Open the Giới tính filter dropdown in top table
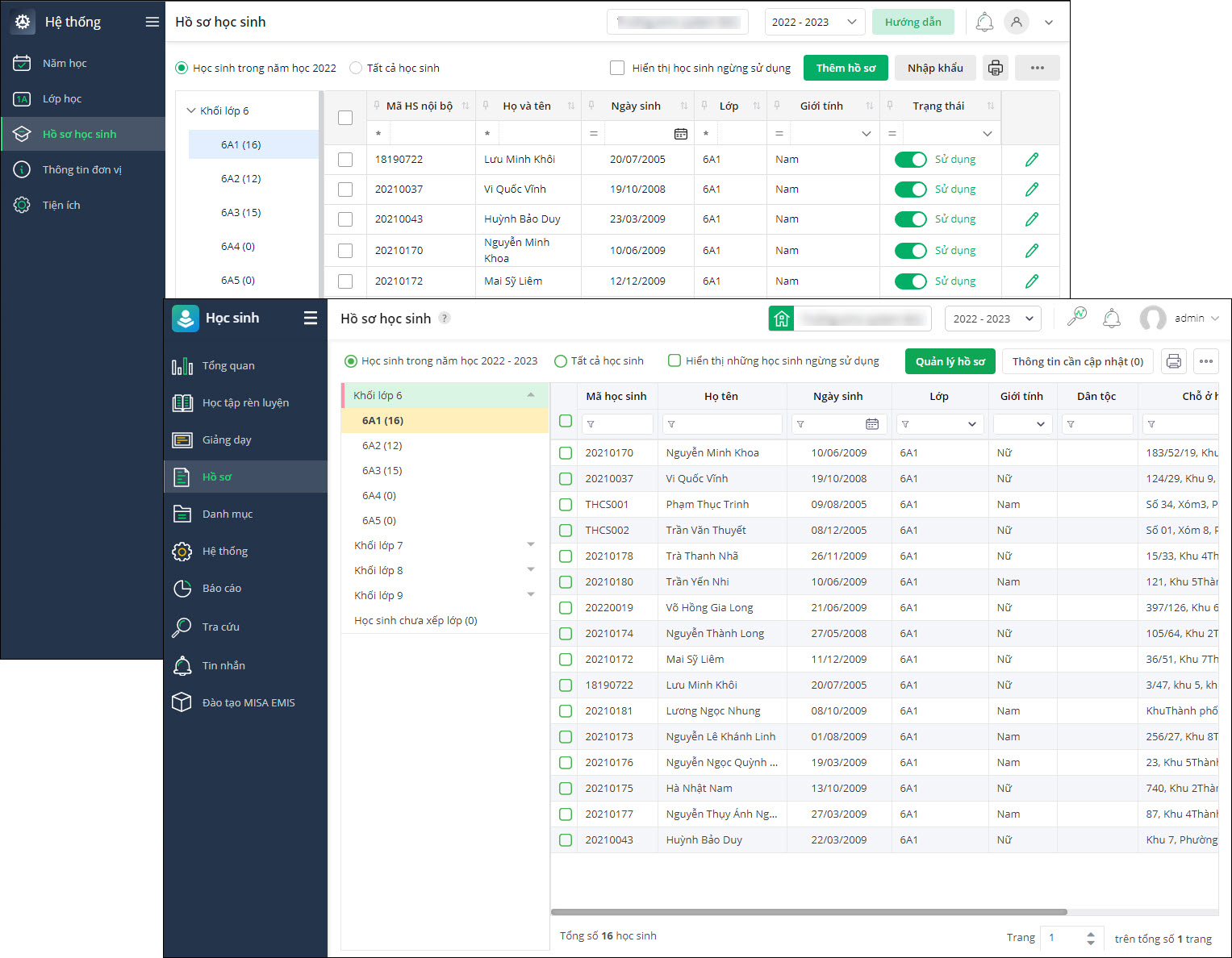The image size is (1232, 958). coord(866,134)
